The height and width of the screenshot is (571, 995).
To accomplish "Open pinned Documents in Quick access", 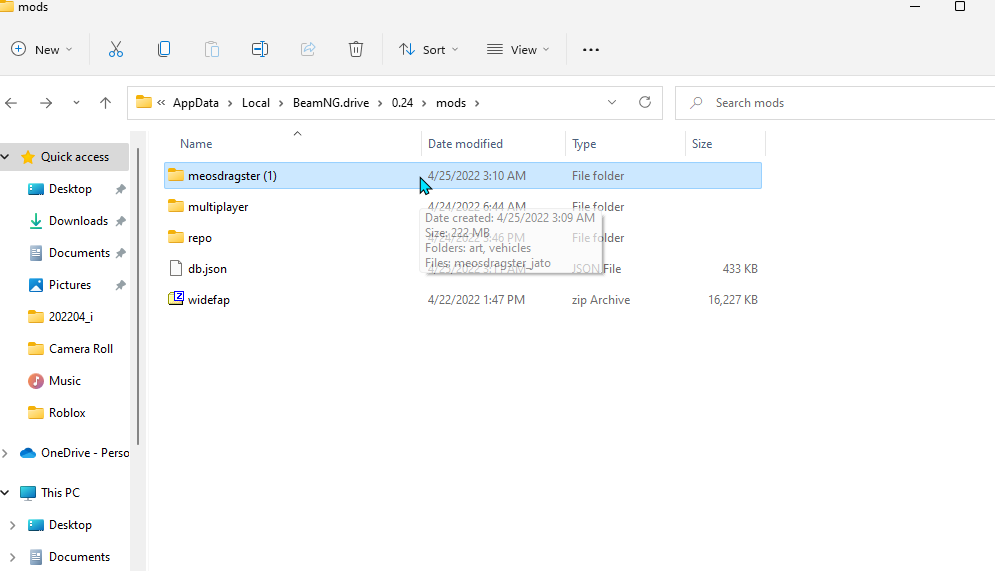I will (79, 253).
